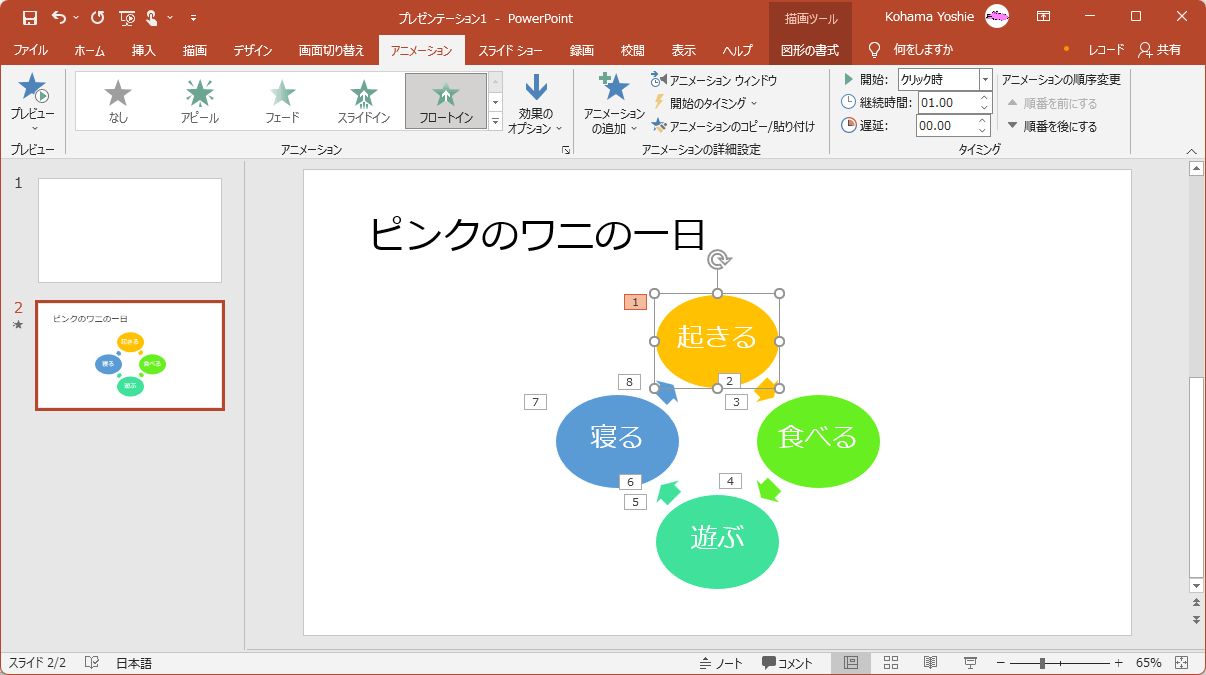Click Move Later (順番を後にする)
Screen dimensions: 1206x675
(x=1052, y=126)
